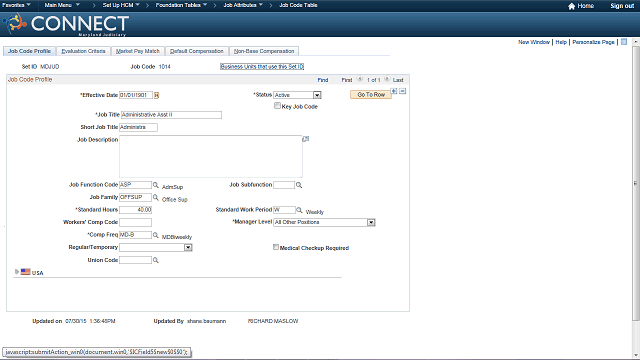Look up Comp Freq values
Viewport: 640px width, 360px height.
(x=156, y=235)
